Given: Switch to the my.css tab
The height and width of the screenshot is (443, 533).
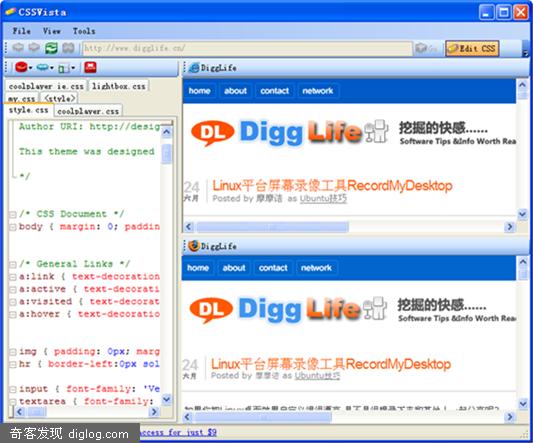Looking at the screenshot, I should pos(21,98).
